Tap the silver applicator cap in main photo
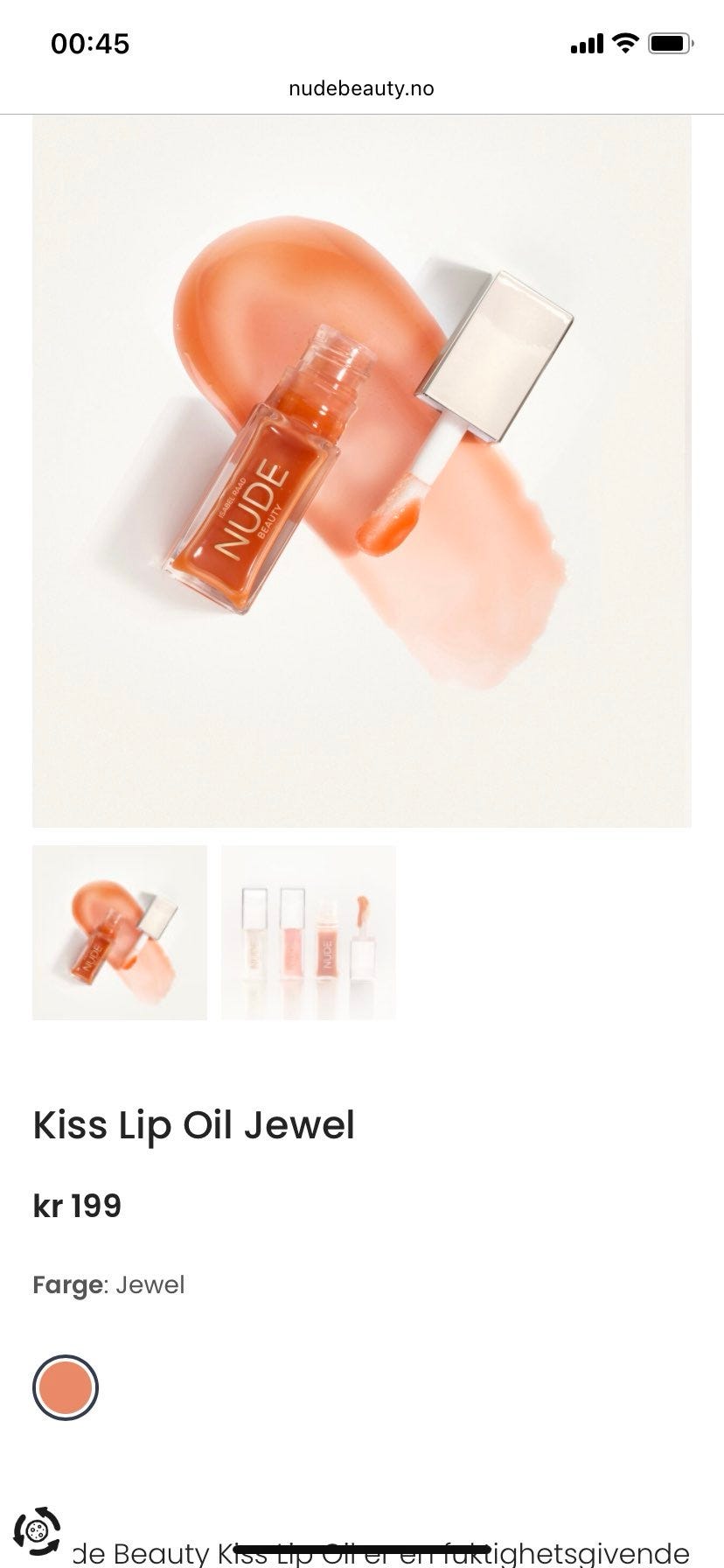Image resolution: width=724 pixels, height=1568 pixels. [x=495, y=354]
